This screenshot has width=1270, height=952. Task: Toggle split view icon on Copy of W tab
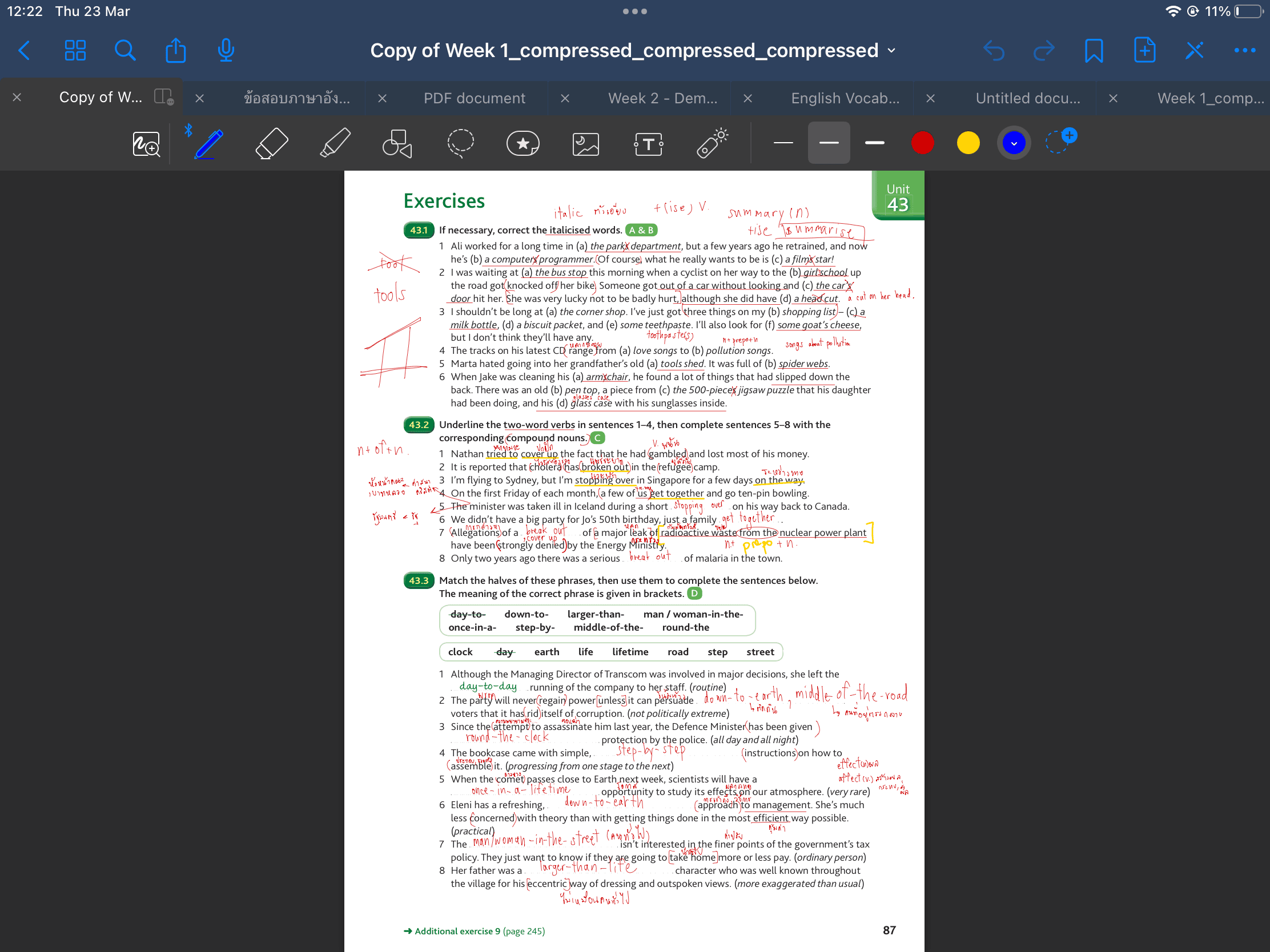(x=164, y=96)
